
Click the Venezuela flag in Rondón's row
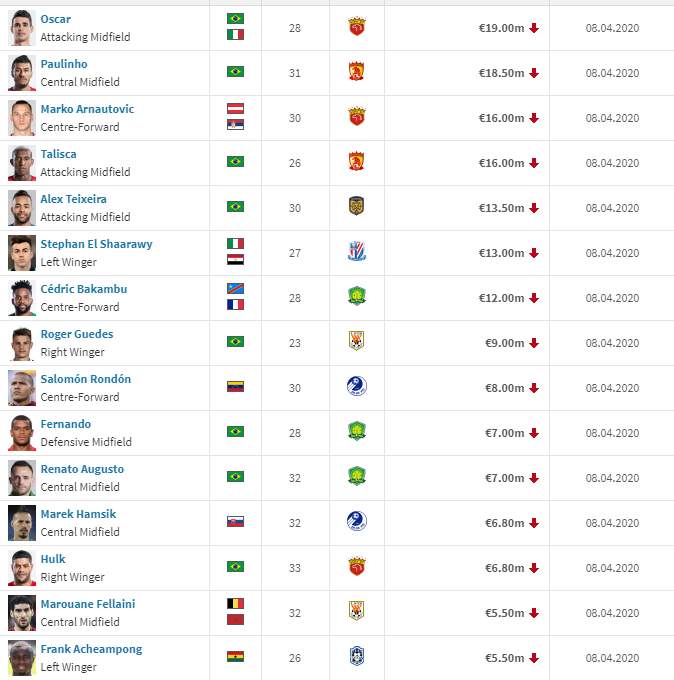(x=236, y=386)
